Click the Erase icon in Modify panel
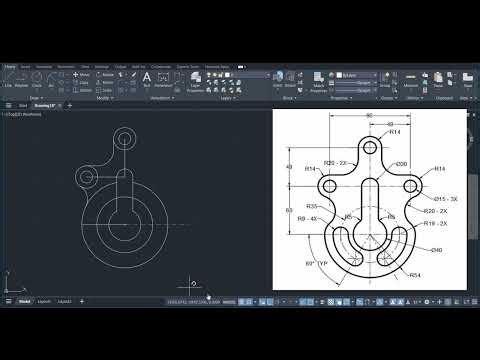 tap(134, 75)
